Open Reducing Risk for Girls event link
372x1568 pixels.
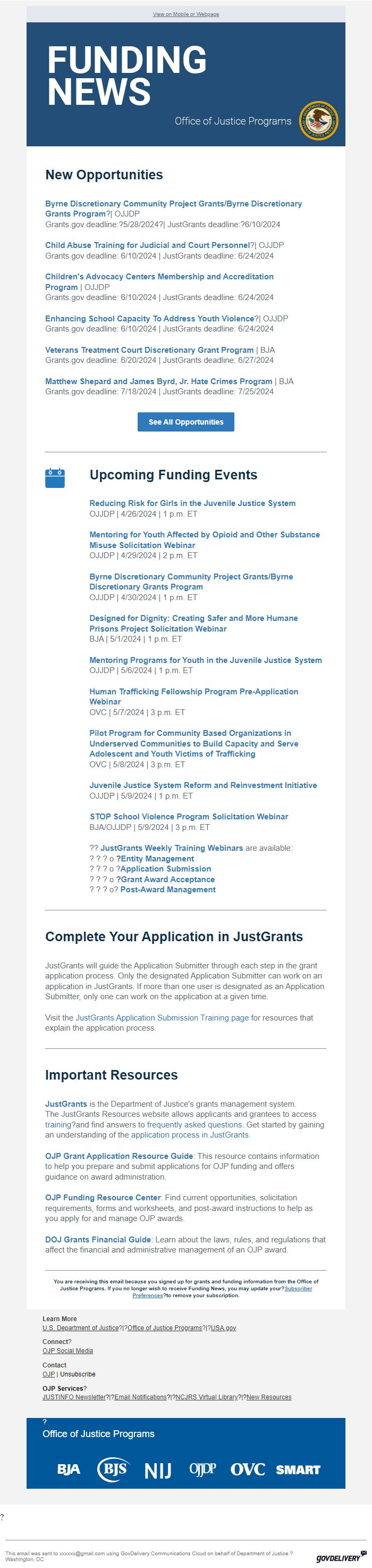pos(193,503)
